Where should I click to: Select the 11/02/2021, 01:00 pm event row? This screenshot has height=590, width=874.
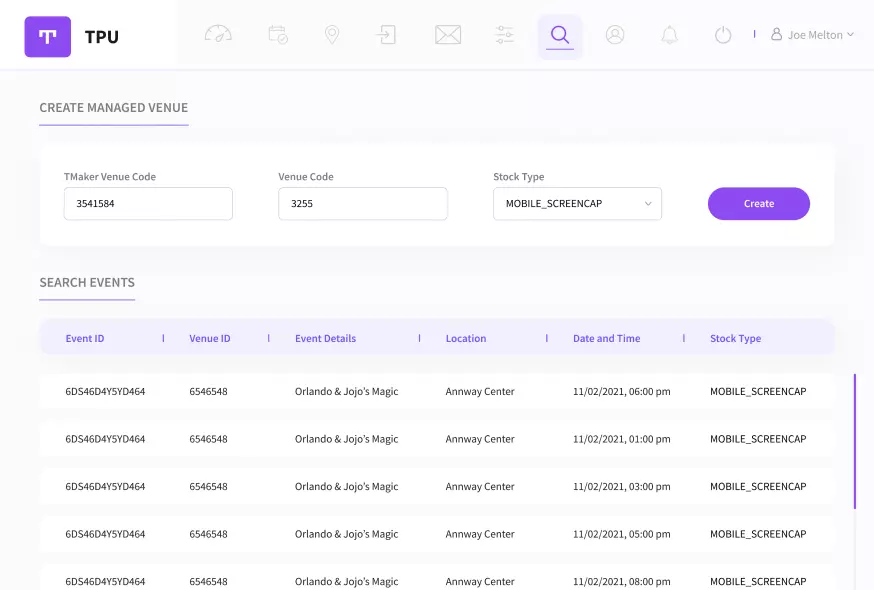click(x=436, y=439)
